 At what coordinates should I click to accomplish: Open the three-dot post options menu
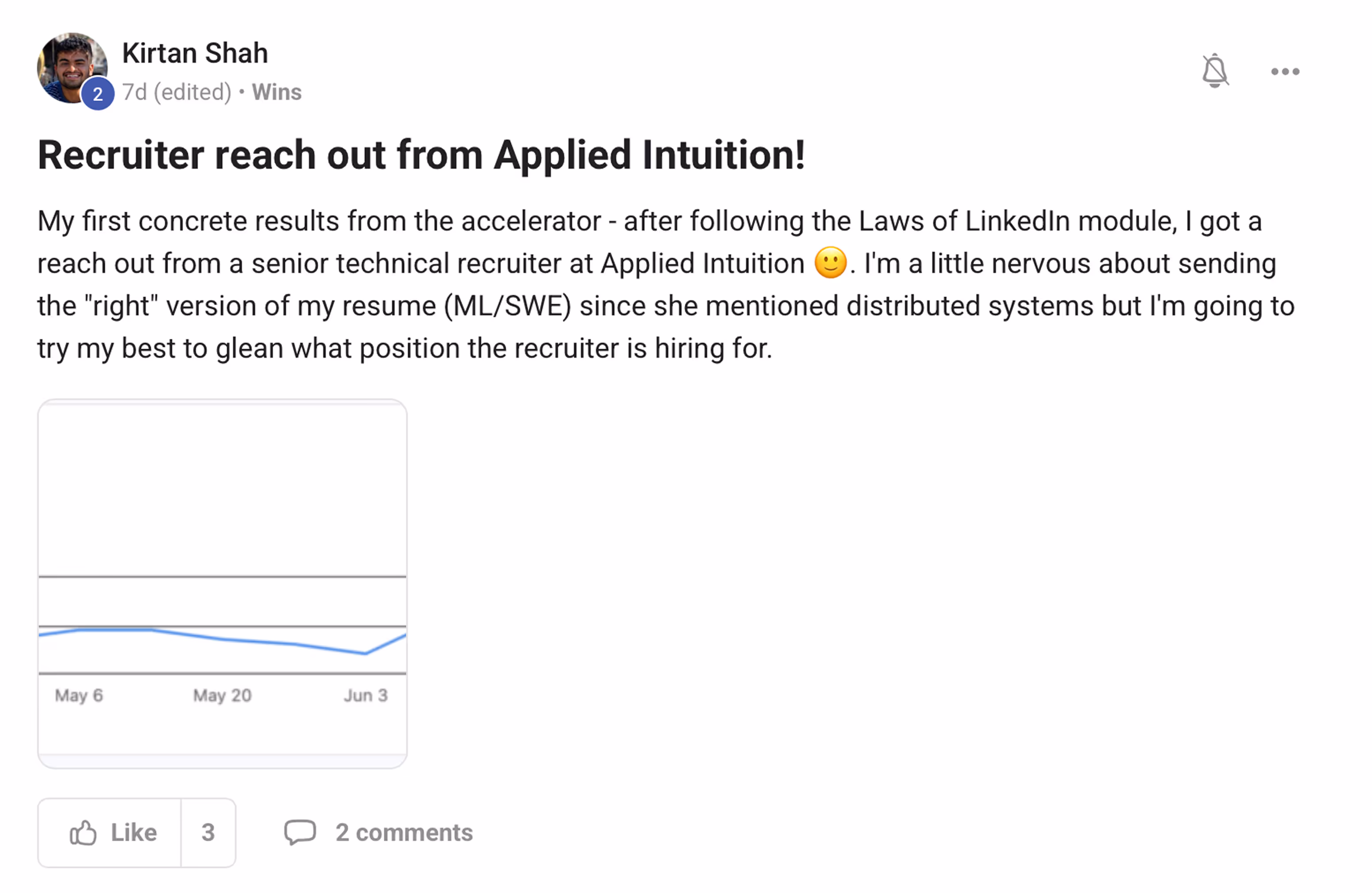1285,72
